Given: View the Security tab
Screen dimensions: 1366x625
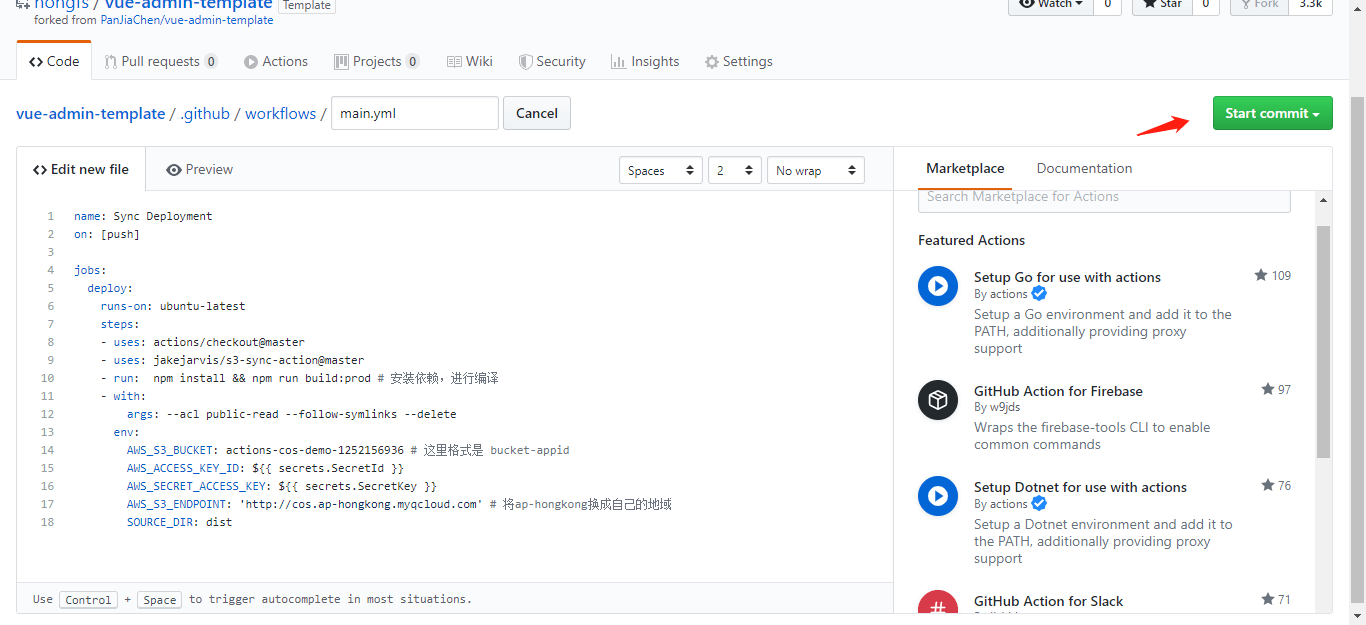Looking at the screenshot, I should point(552,61).
